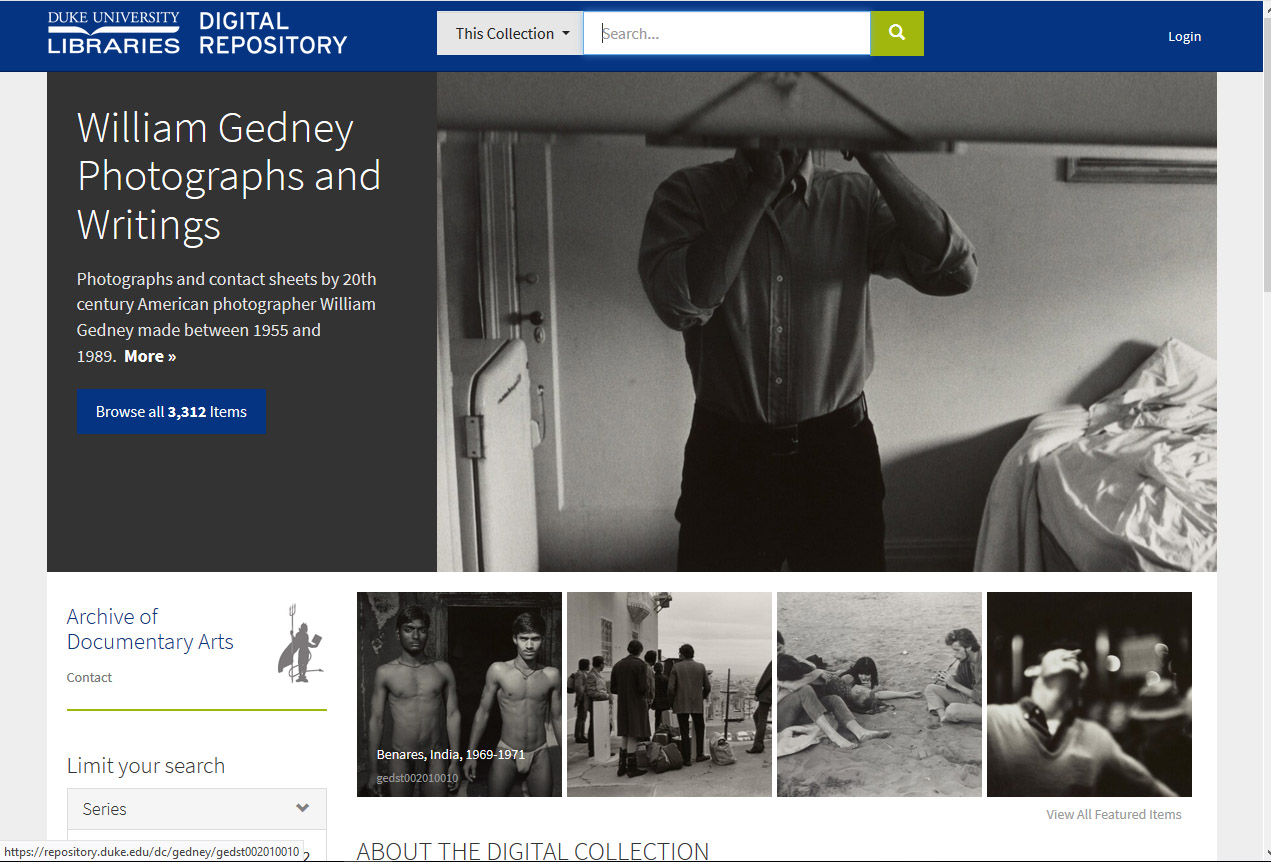Open the beach scene thumbnail
Viewport: 1271px width, 862px height.
coord(879,694)
